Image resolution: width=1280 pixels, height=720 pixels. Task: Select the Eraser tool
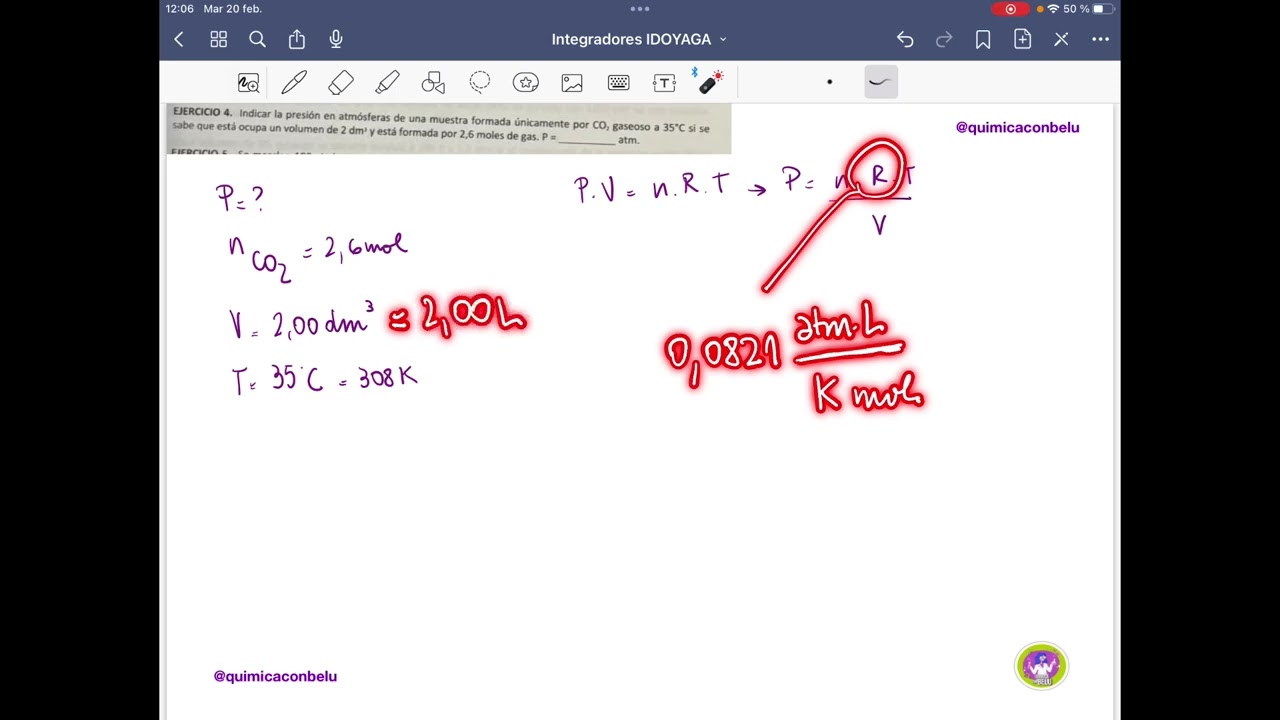coord(341,83)
